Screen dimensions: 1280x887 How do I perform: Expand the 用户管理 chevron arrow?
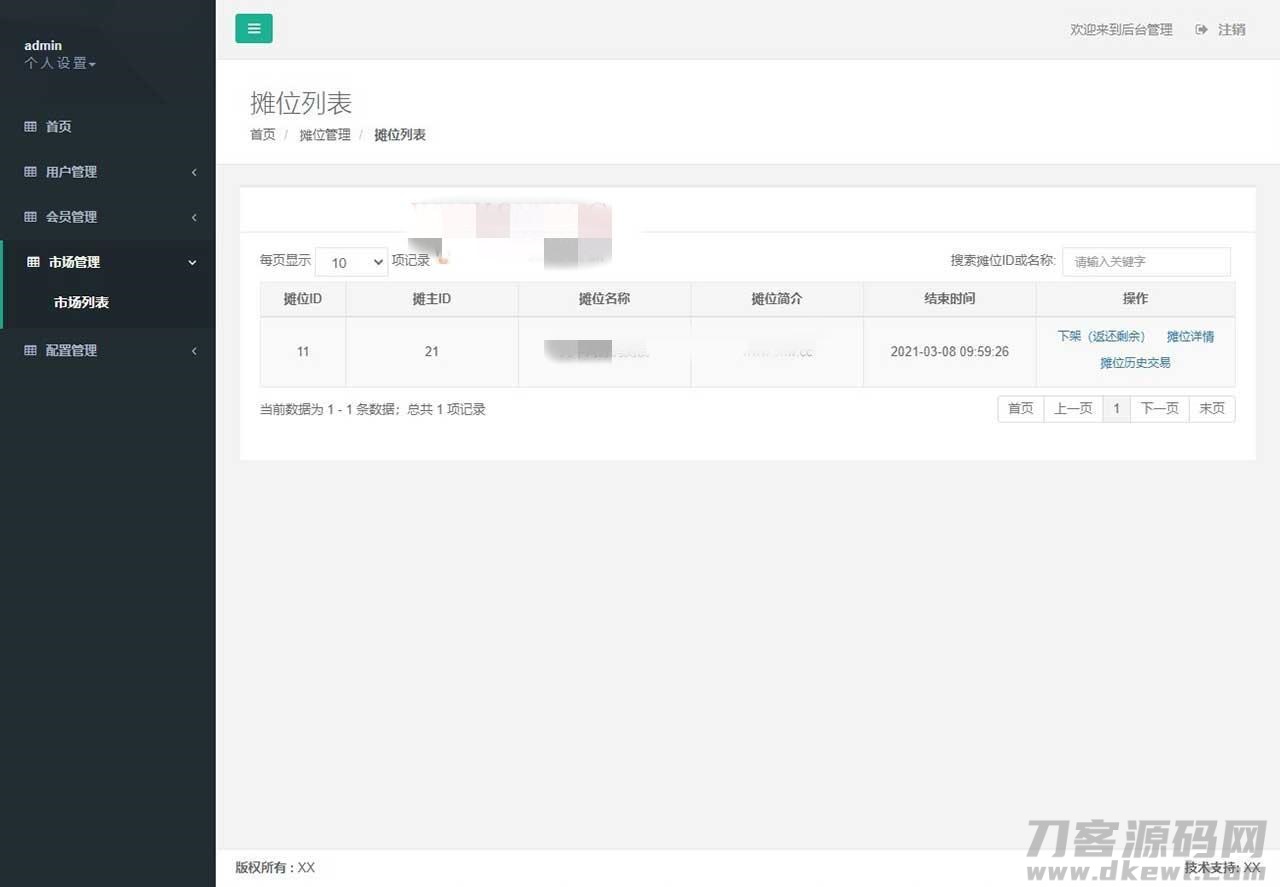tap(194, 172)
